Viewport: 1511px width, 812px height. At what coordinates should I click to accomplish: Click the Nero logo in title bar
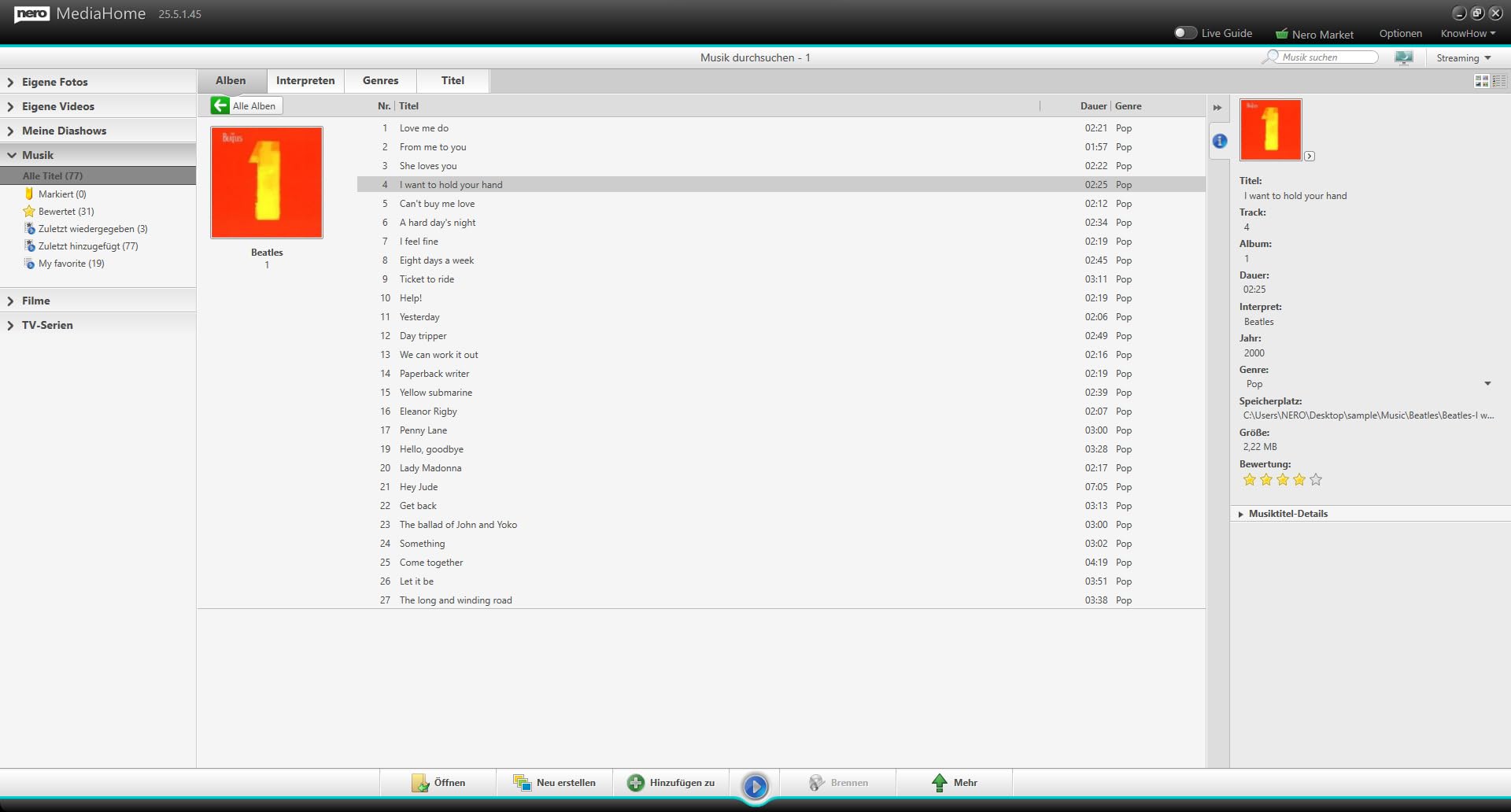pos(31,14)
